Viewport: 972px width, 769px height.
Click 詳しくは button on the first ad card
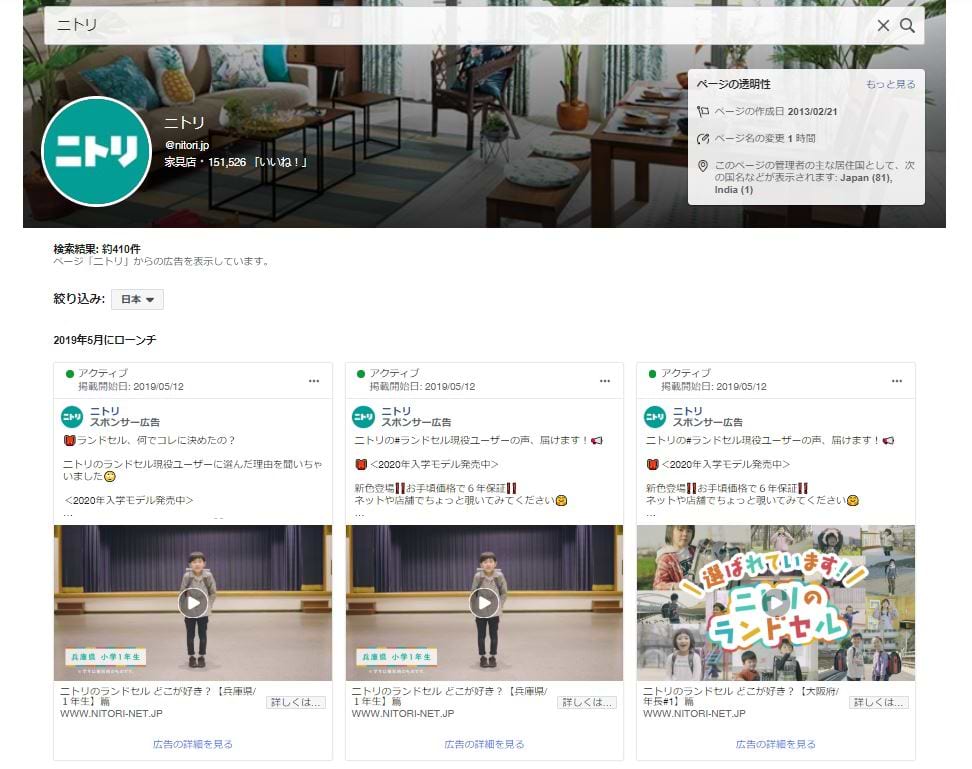296,702
